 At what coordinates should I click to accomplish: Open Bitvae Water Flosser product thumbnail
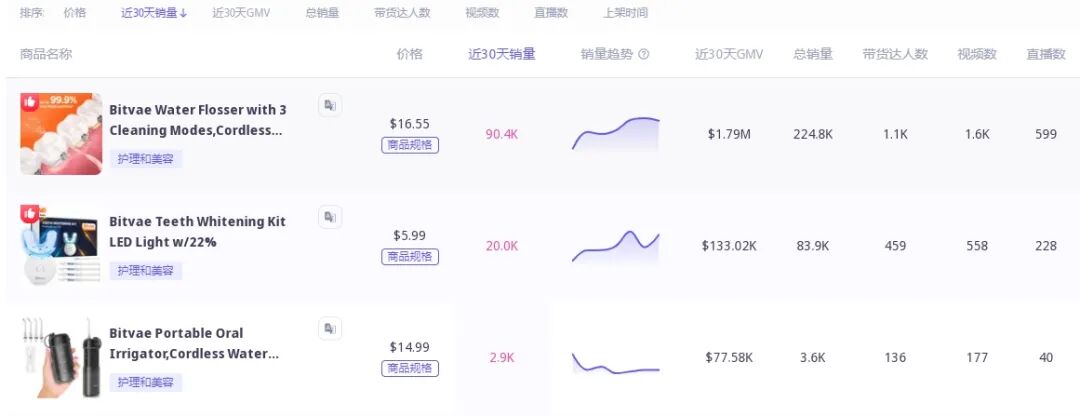61,134
